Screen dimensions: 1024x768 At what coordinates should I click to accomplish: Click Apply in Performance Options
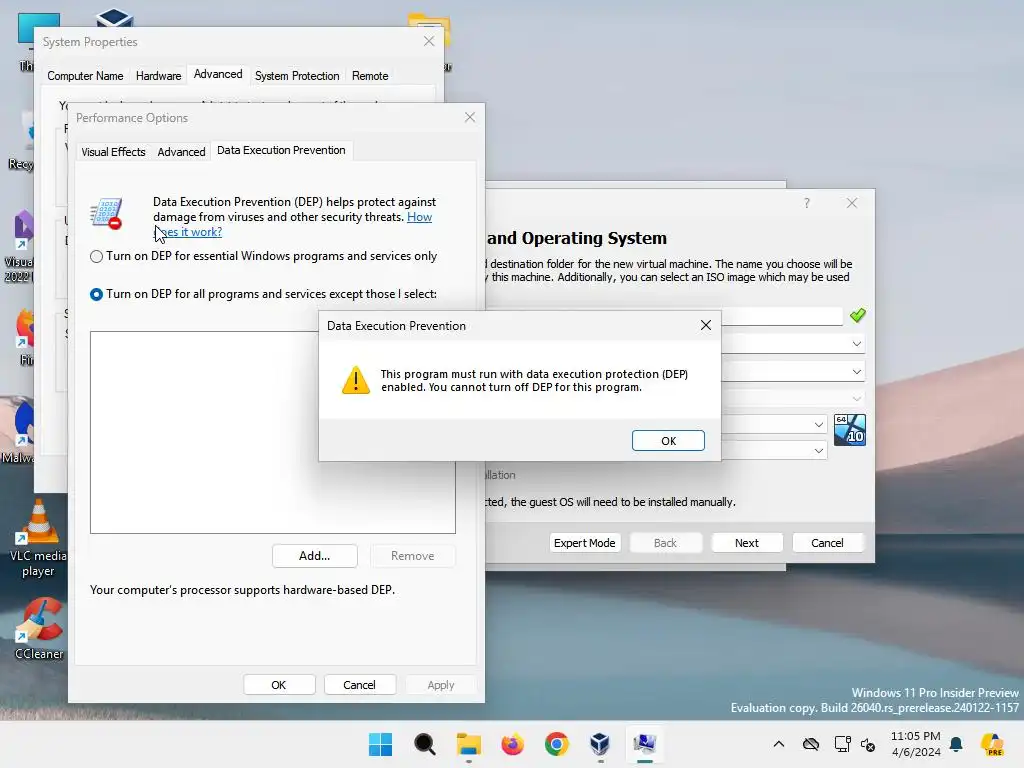tap(441, 685)
